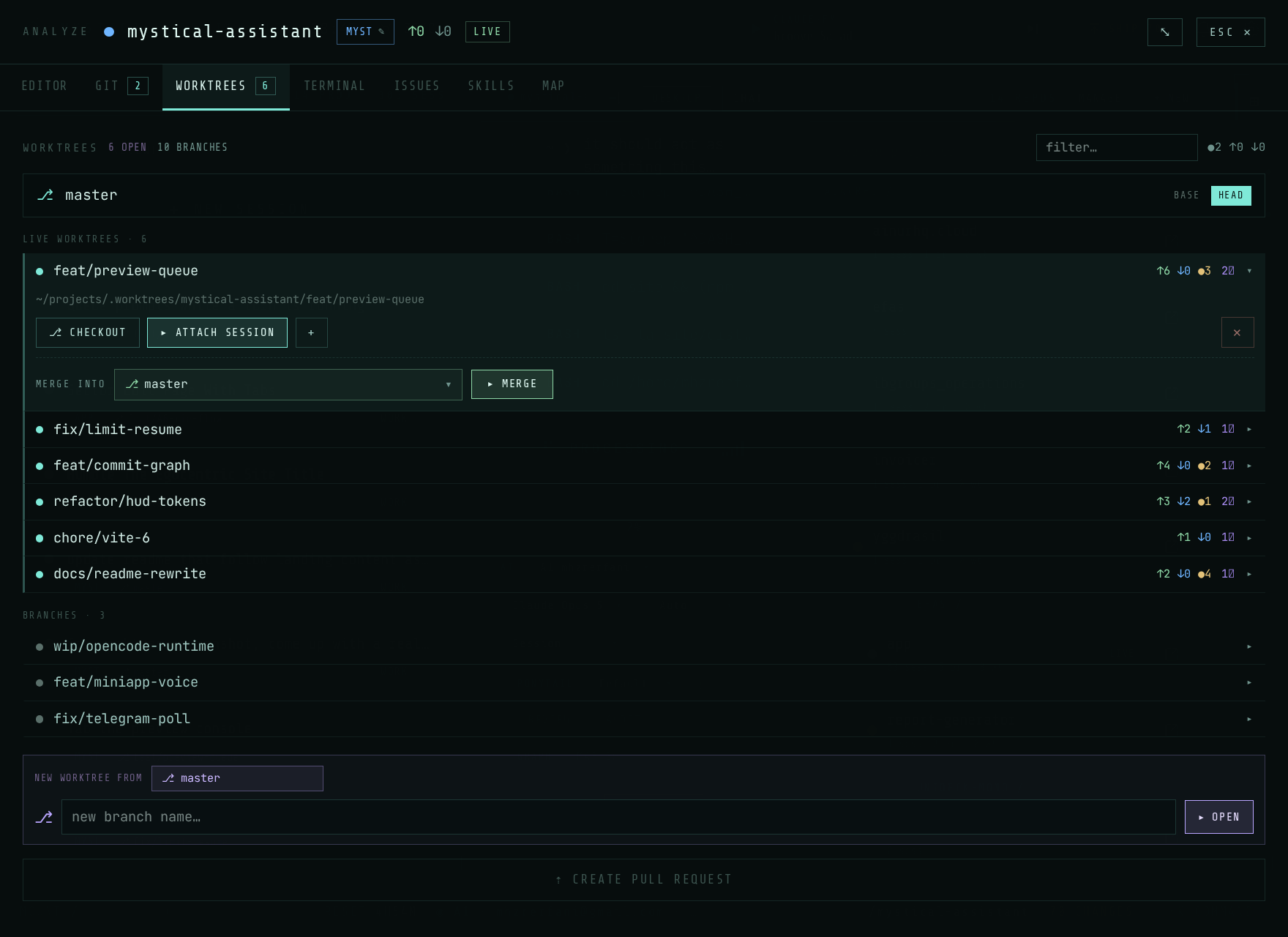Open the TERMINAL tab
Screen dimensions: 1288x937
pos(334,86)
